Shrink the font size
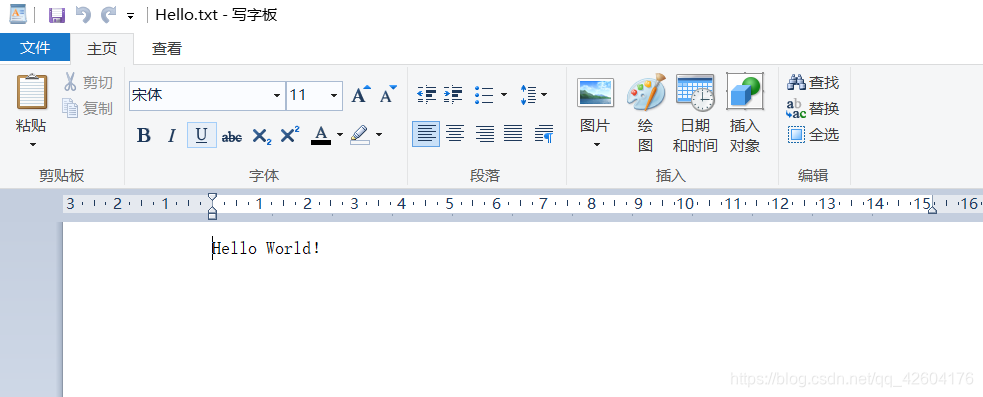 pyautogui.click(x=388, y=95)
